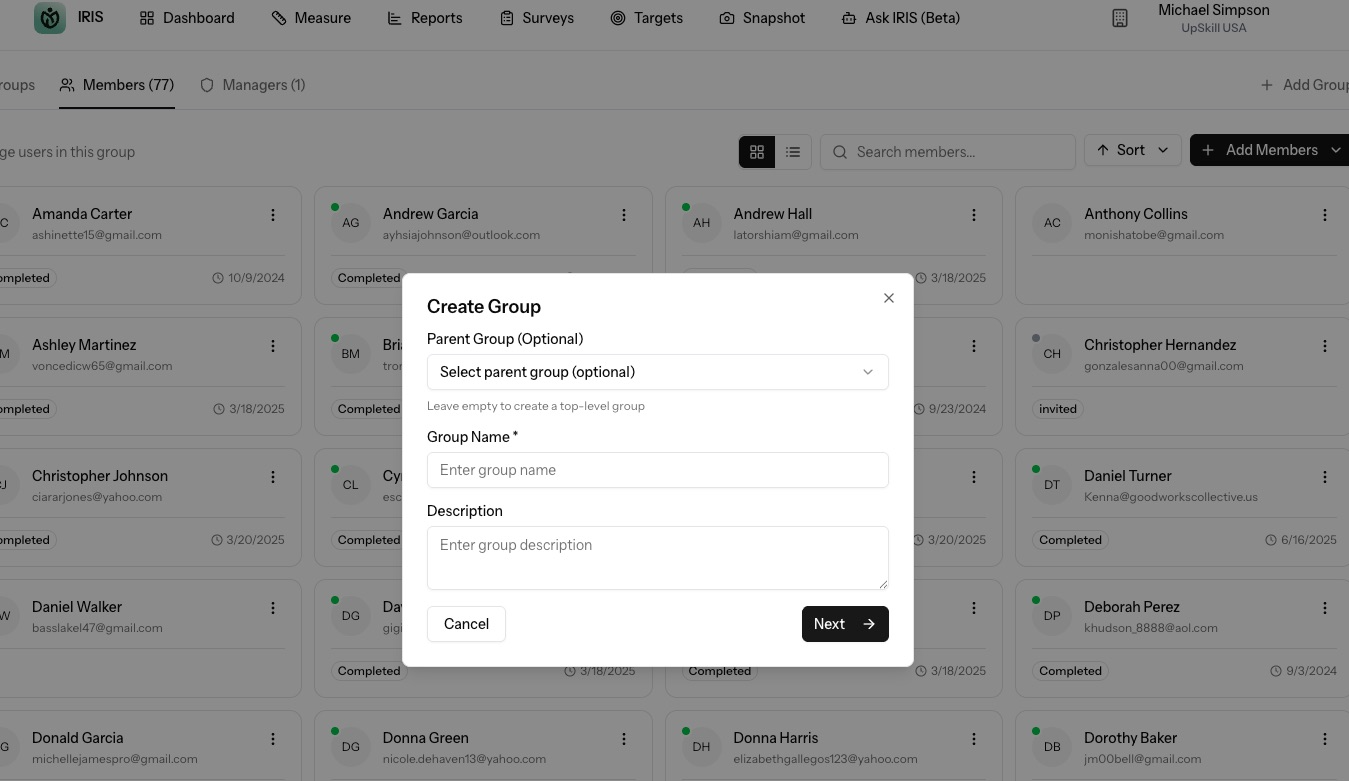
Task: Click the name Anthony Collins
Action: [1136, 214]
